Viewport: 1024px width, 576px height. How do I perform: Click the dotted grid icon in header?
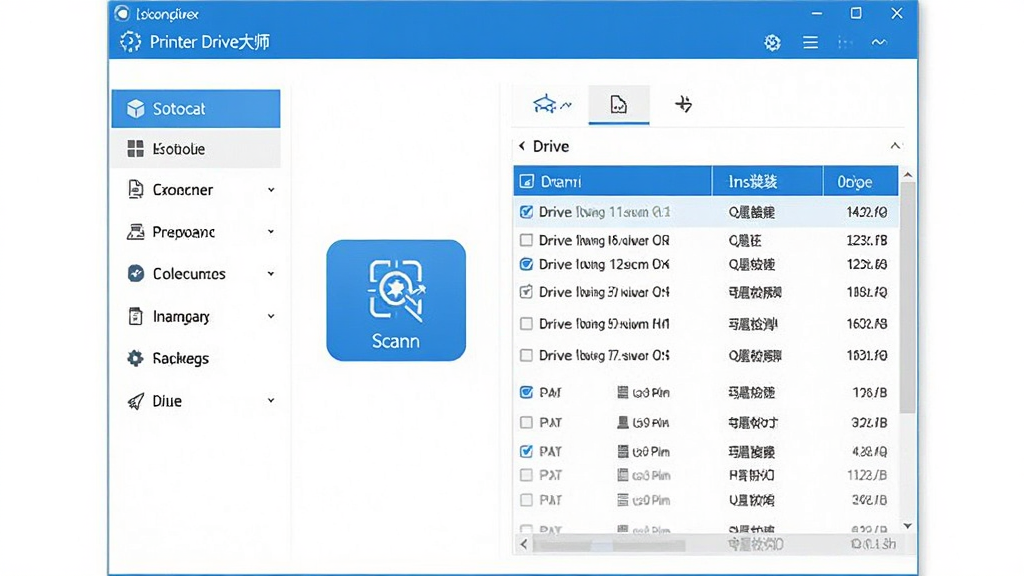(845, 43)
